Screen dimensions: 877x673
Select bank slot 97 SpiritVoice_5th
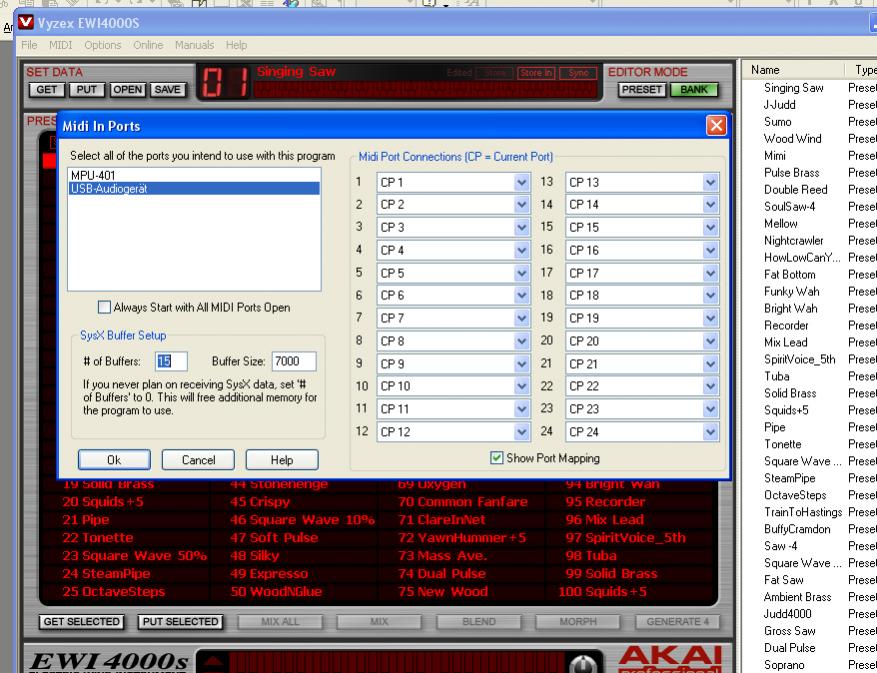[625, 538]
